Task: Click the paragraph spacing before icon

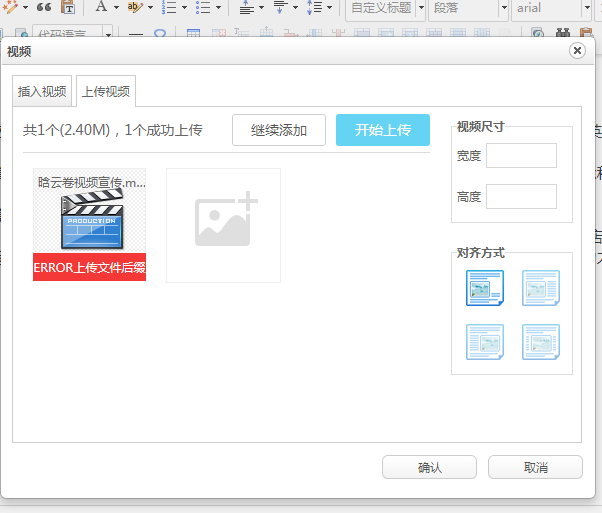Action: click(x=246, y=7)
